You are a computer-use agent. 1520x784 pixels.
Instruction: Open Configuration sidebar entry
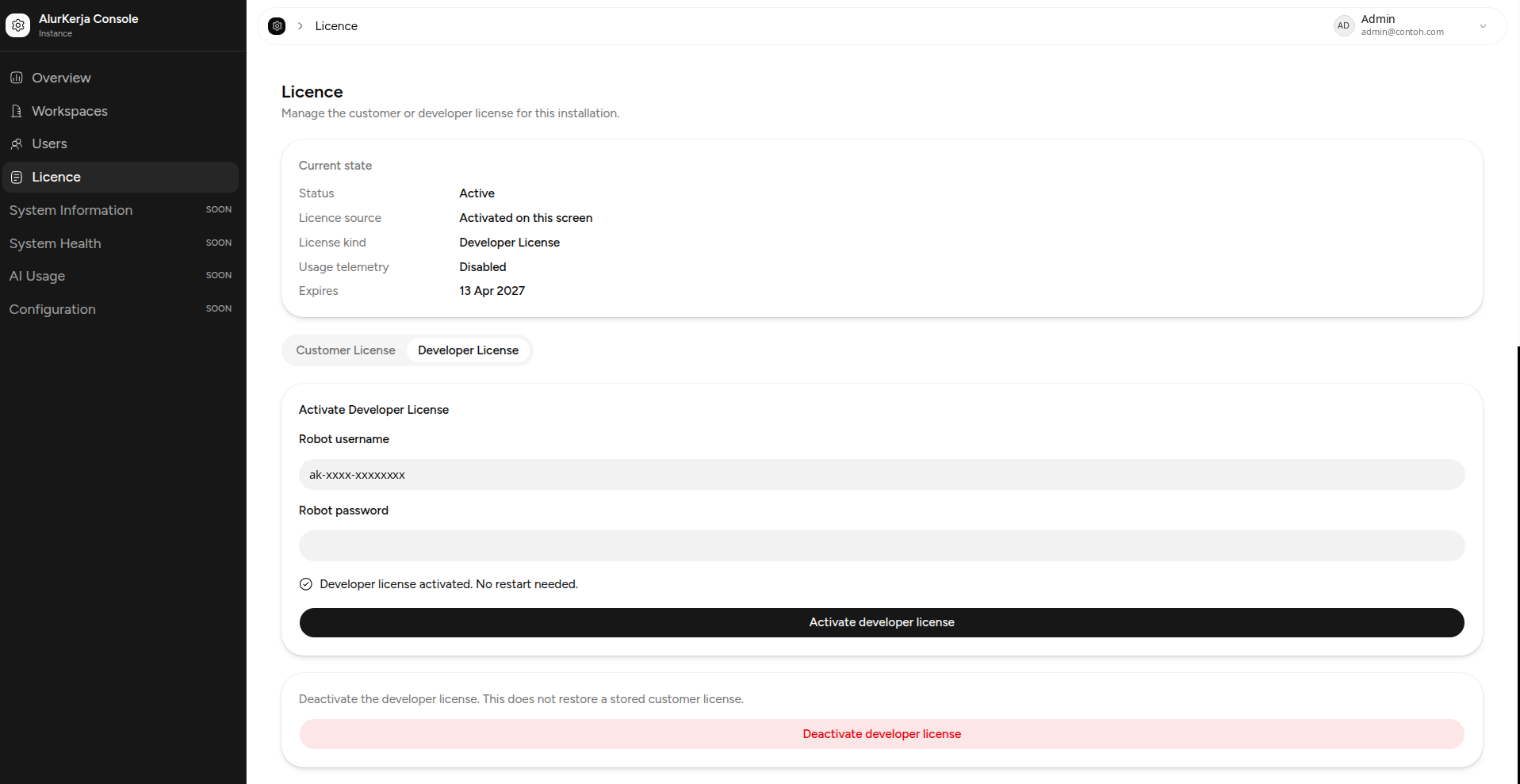click(121, 309)
